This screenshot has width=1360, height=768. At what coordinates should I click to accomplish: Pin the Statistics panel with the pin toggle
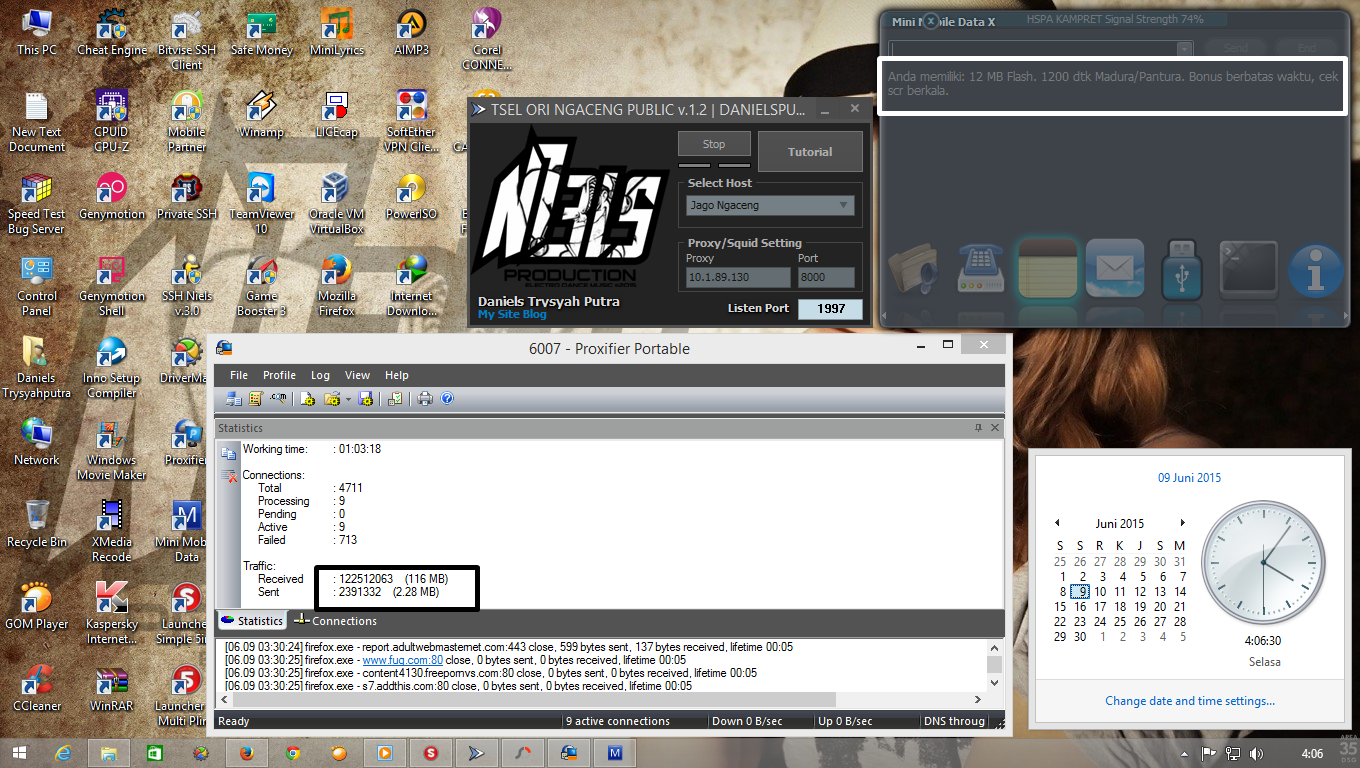[x=979, y=427]
